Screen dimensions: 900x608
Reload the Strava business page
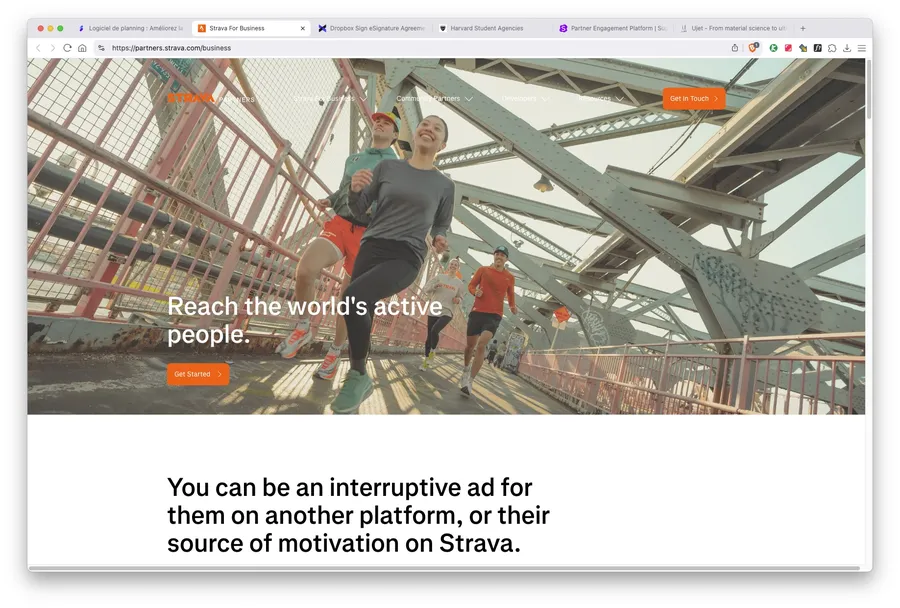click(67, 48)
